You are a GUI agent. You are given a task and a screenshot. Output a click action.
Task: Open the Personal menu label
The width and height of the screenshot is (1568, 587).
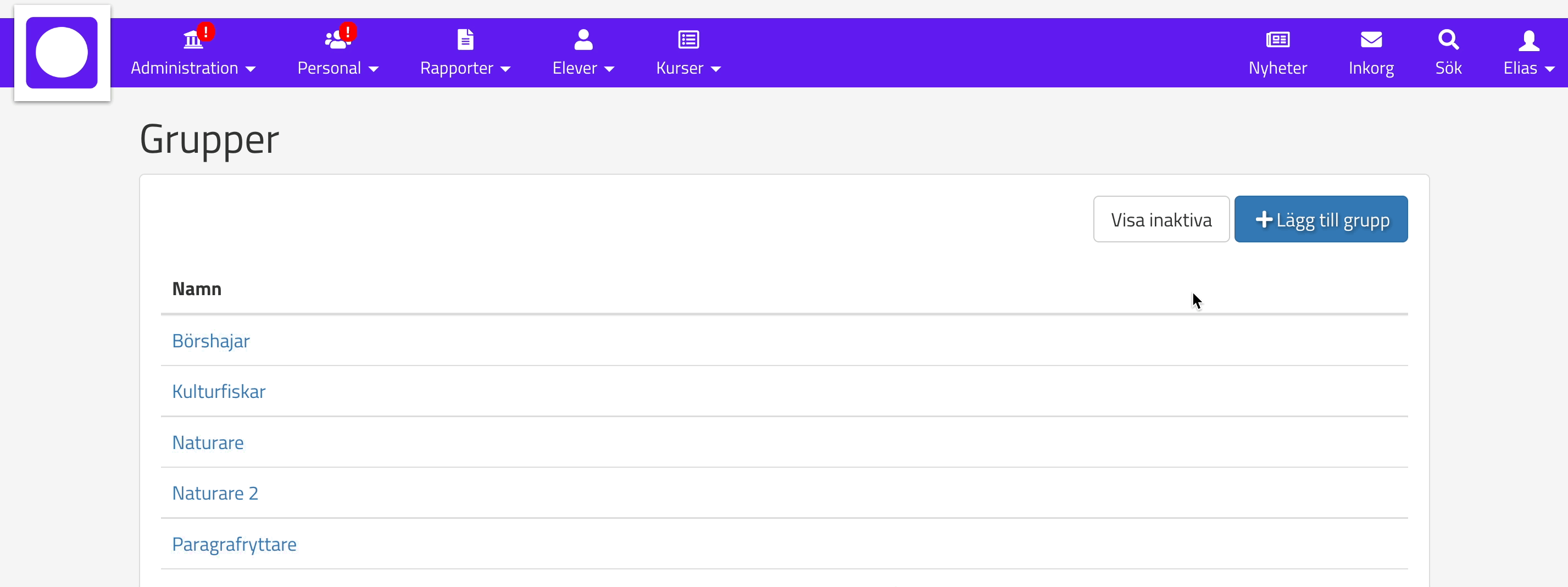coord(329,68)
